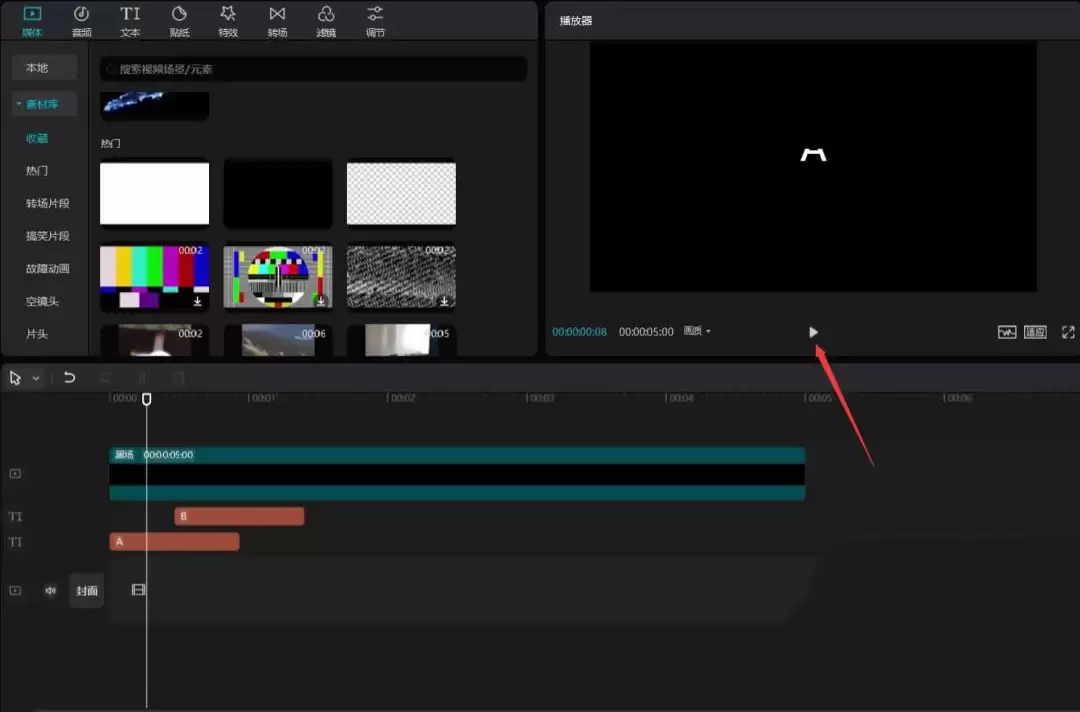The height and width of the screenshot is (712, 1080).
Task: Open the selection tool dropdown arrow
Action: click(x=37, y=378)
